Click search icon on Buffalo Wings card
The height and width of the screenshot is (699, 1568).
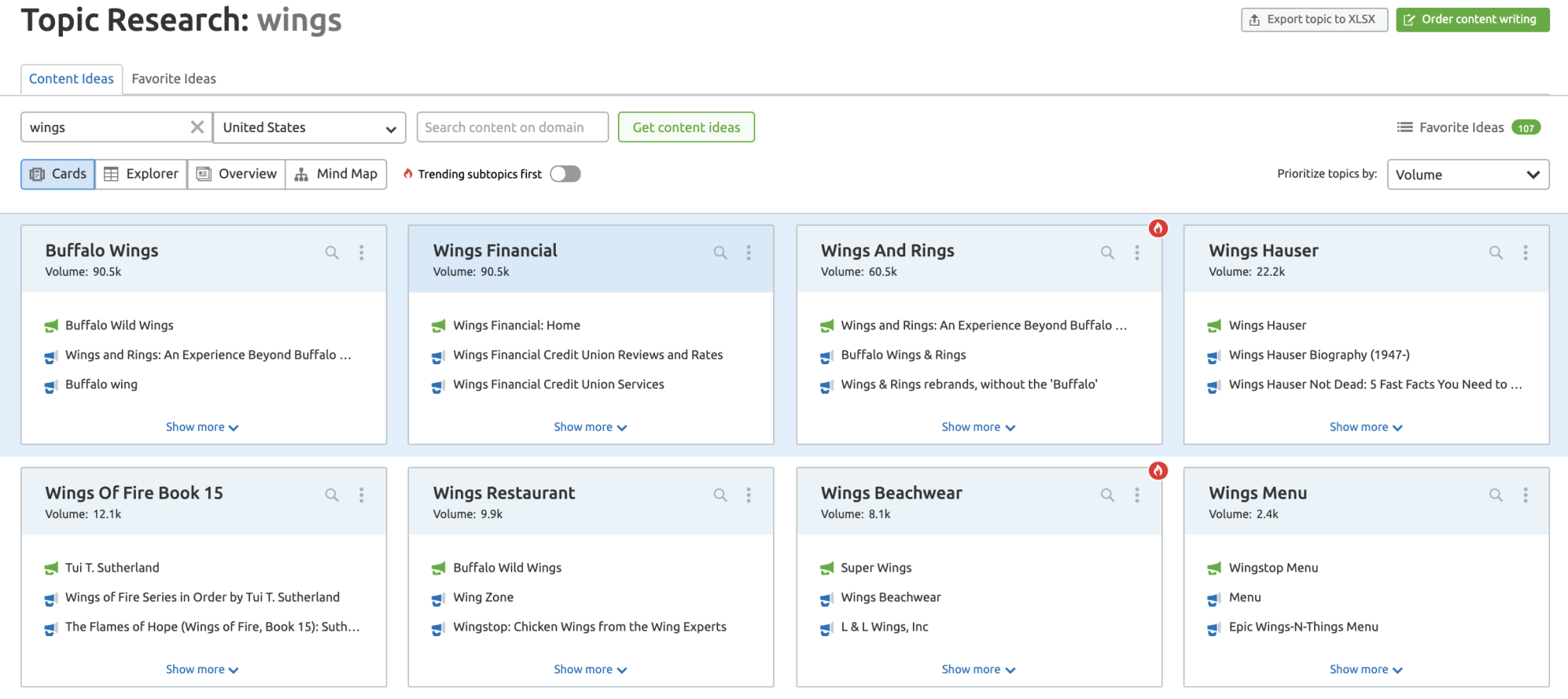[331, 252]
